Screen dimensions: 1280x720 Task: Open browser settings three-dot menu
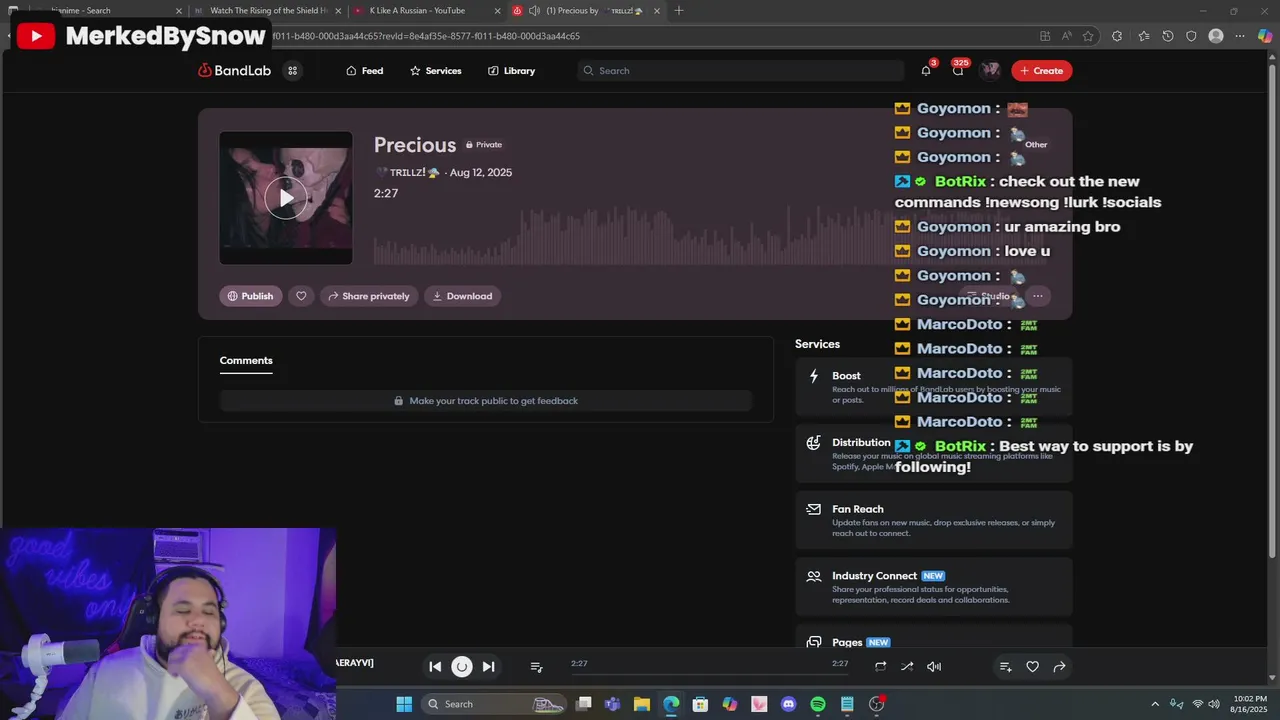click(1240, 36)
